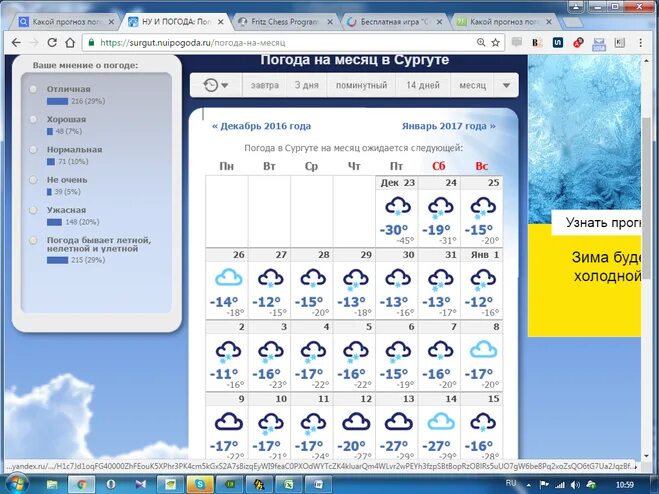Click the red extension icon in toolbar
The height and width of the screenshot is (494, 659).
pos(578,42)
